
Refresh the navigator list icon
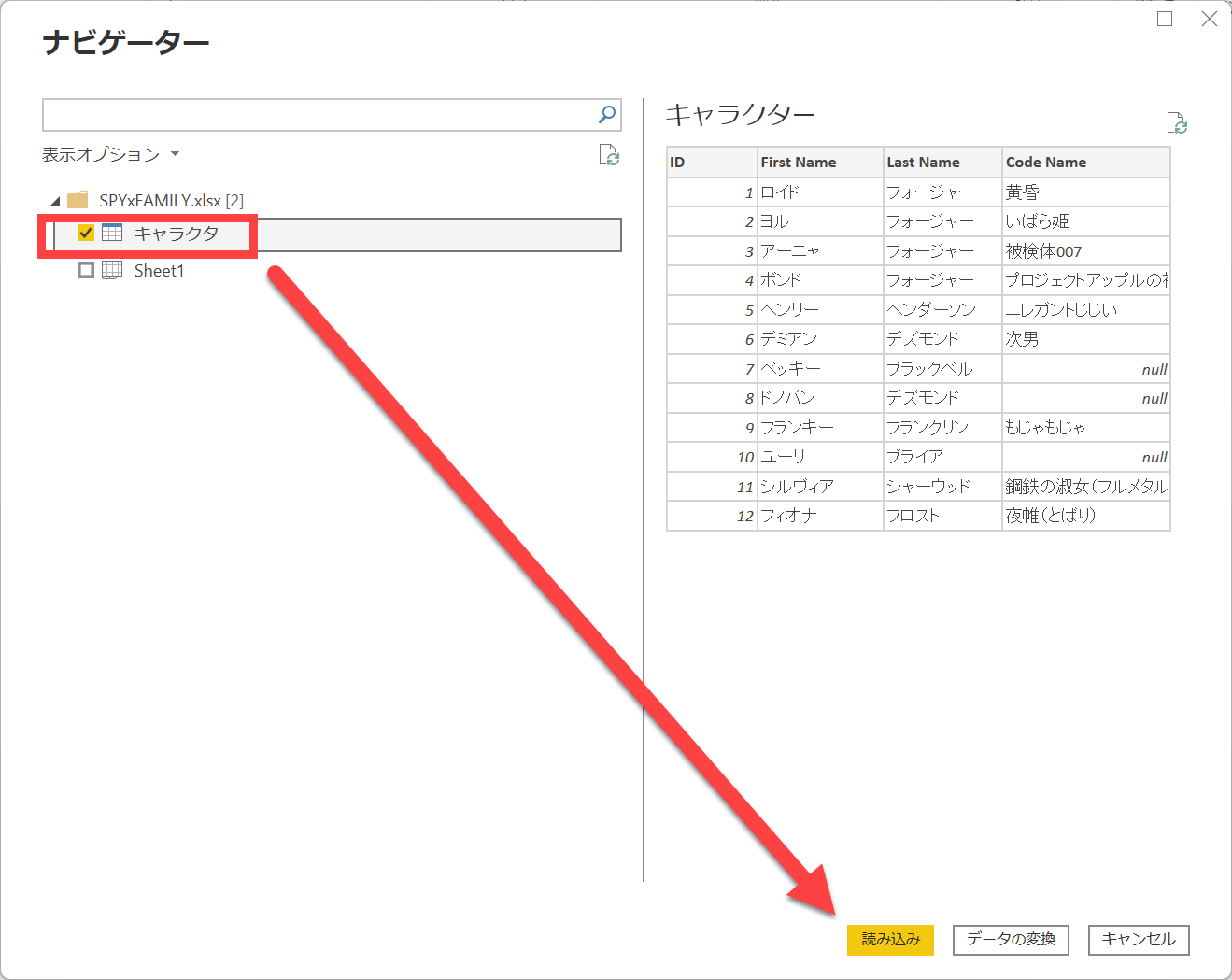tap(609, 155)
